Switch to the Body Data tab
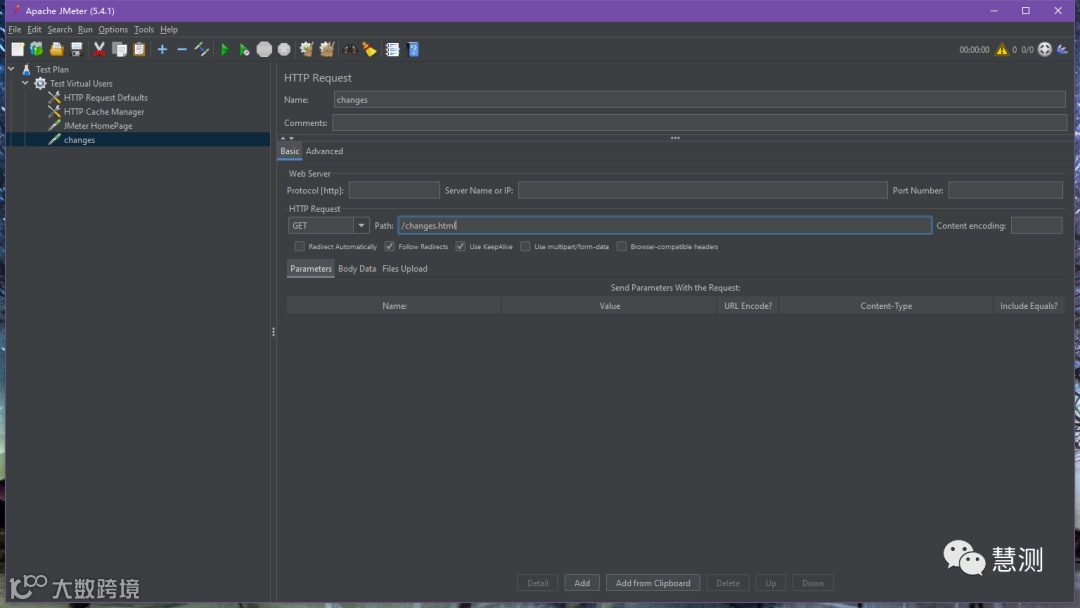 tap(357, 269)
